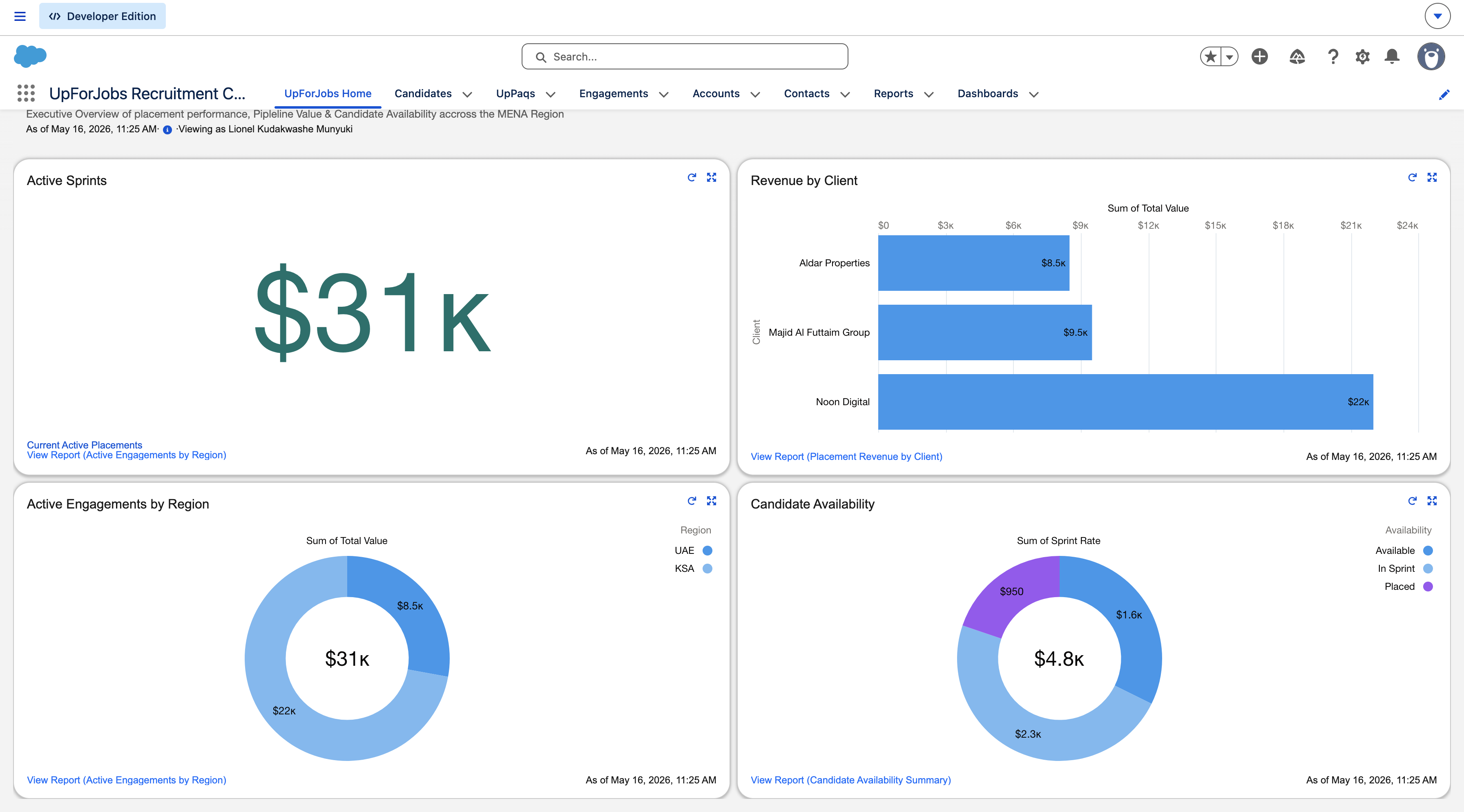Click the $8.5K UAE donut segment
The width and height of the screenshot is (1464, 812).
point(411,606)
